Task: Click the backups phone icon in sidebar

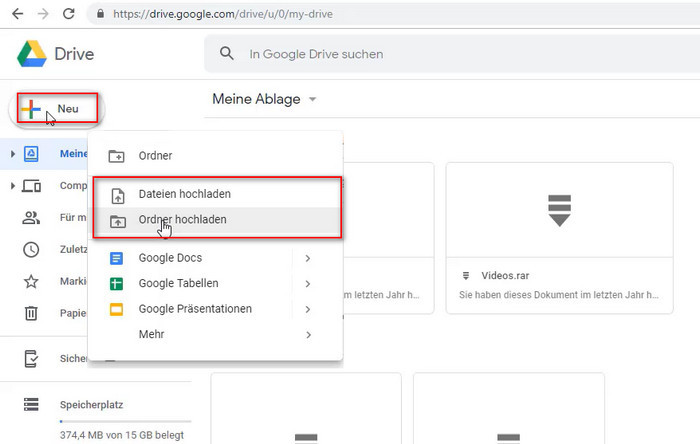Action: click(x=31, y=359)
